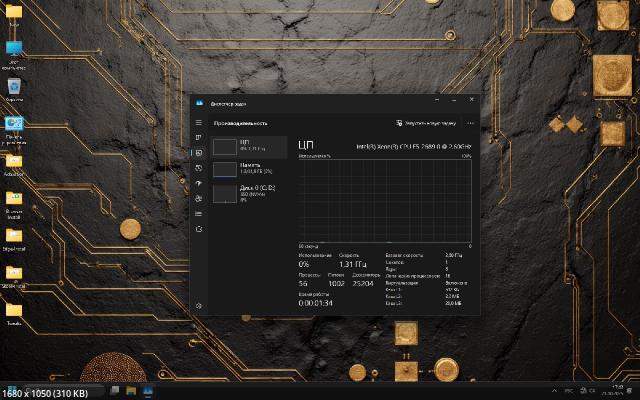Image resolution: width=640 pixels, height=400 pixels.
Task: Open App history from the sidebar
Action: [199, 168]
